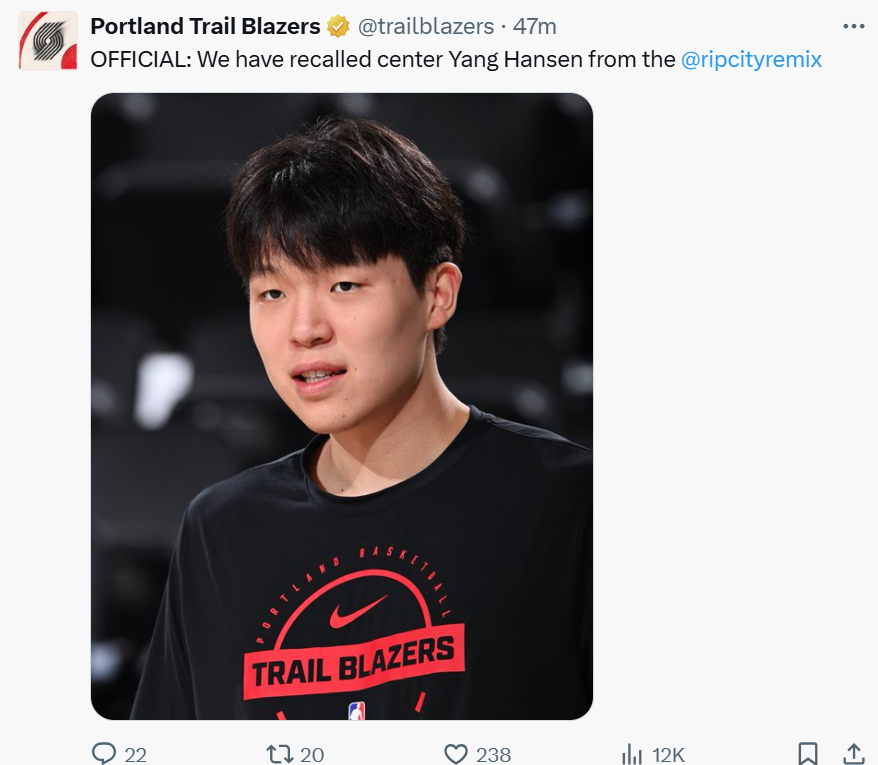Screen dimensions: 878x765
Task: Like the post with the heart icon
Action: pyautogui.click(x=456, y=753)
